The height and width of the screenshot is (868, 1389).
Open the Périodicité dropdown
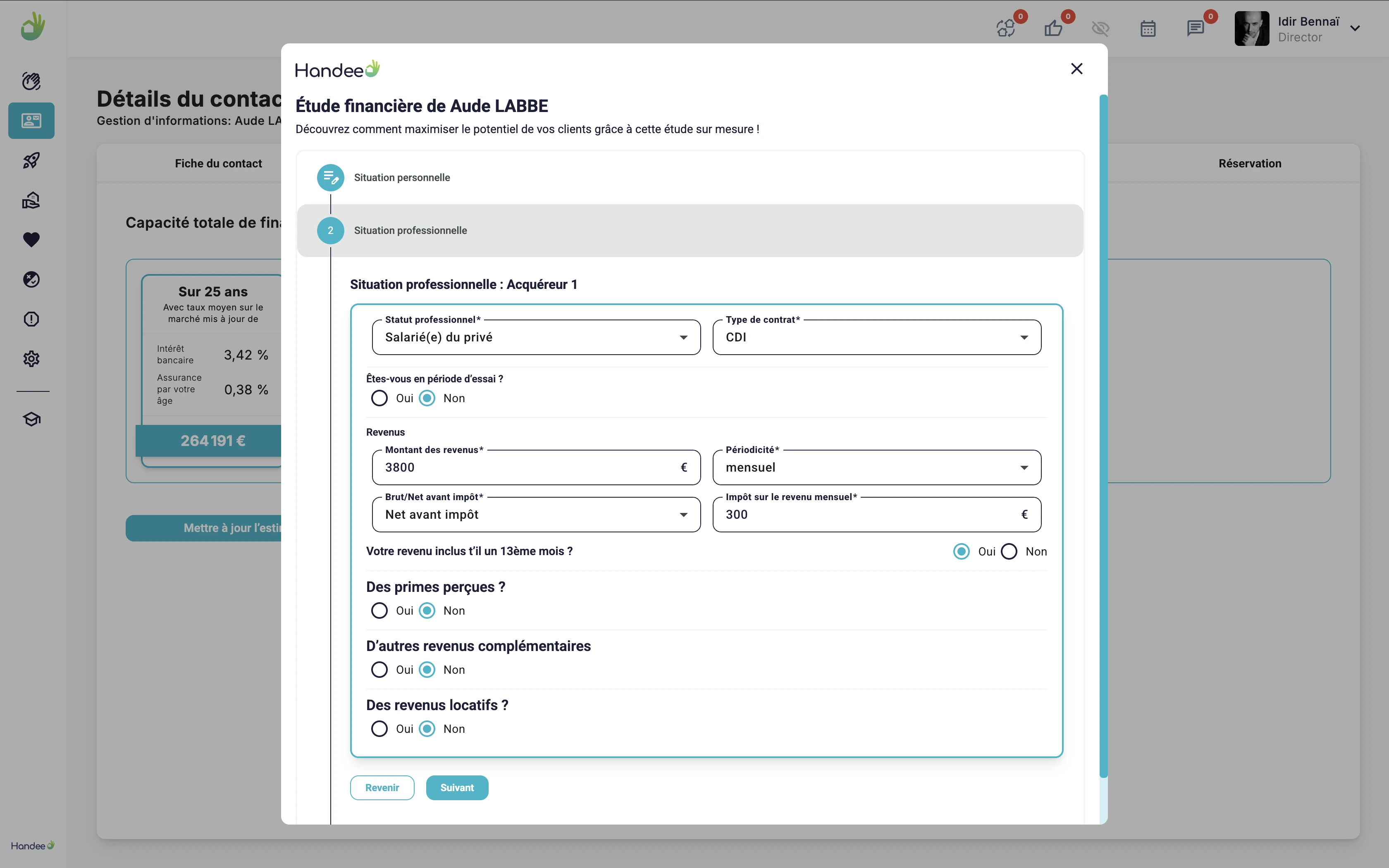[x=876, y=468]
